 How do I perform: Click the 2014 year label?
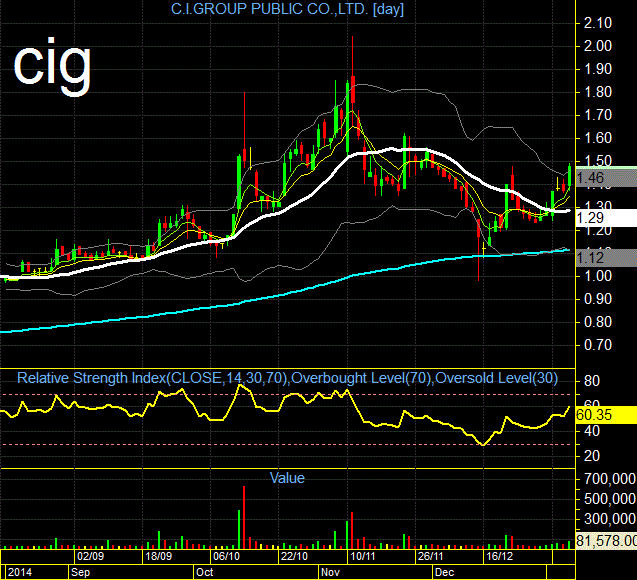(x=20, y=572)
